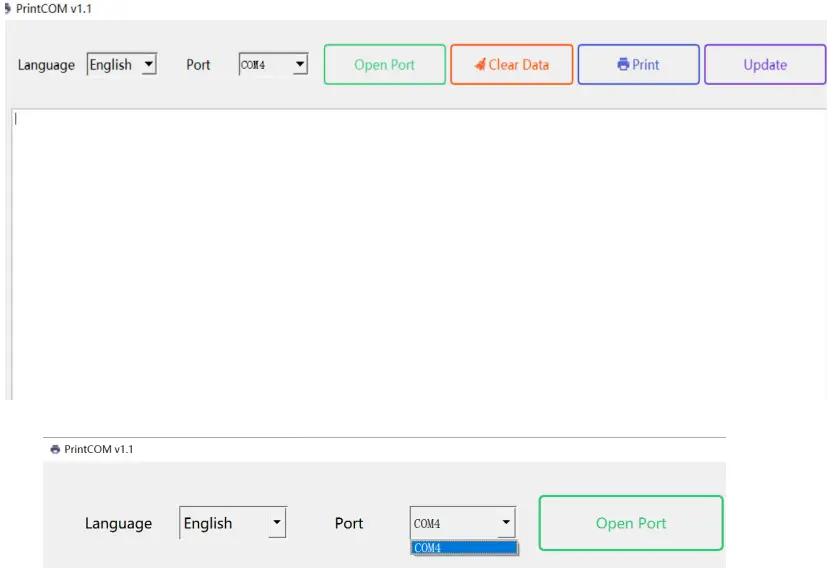Click the "PrintCOM v1.1" title in upper window
830x568 pixels.
tap(53, 8)
